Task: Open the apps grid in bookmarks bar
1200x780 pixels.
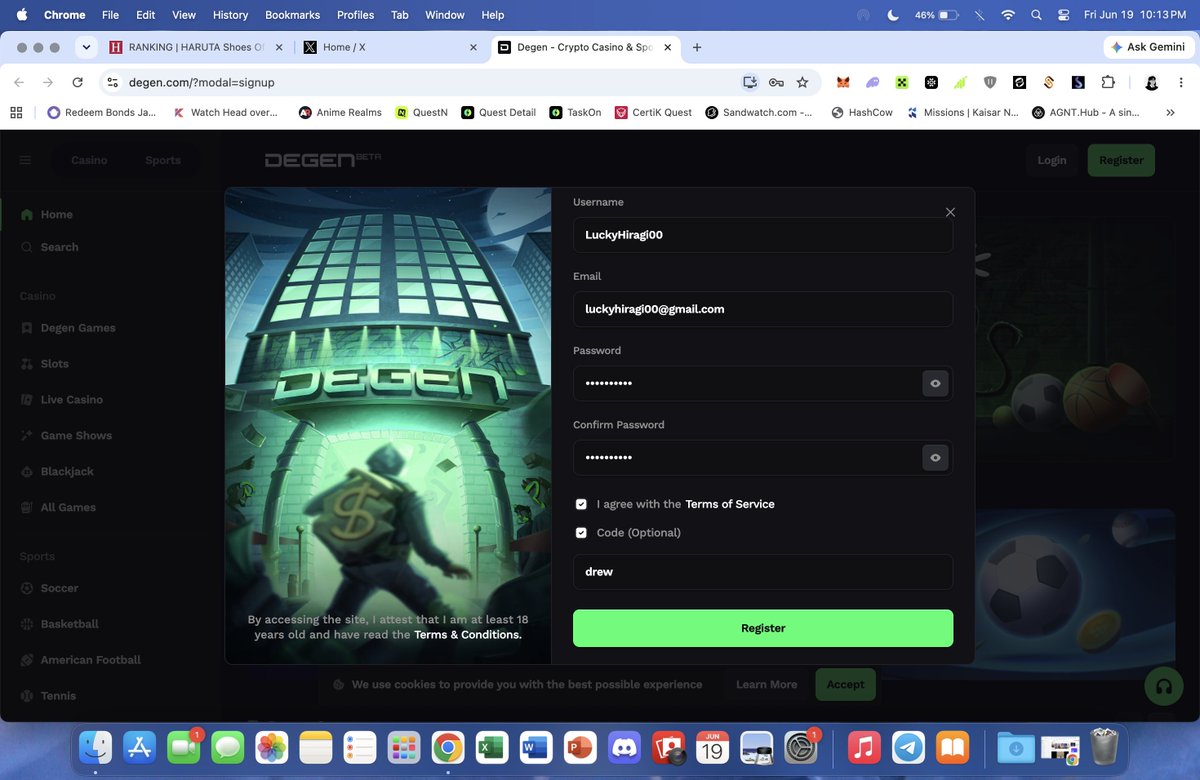Action: click(16, 112)
